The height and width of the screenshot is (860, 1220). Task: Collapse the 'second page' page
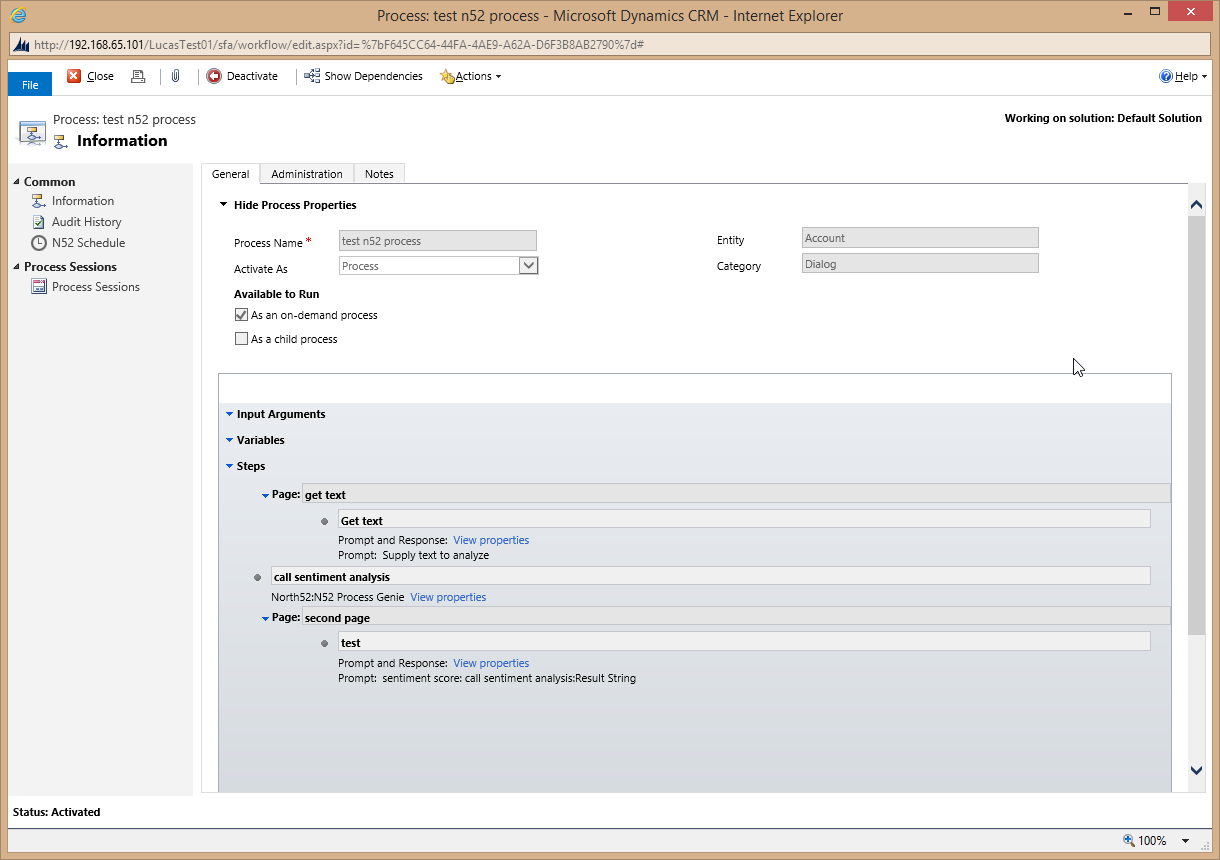(x=265, y=619)
